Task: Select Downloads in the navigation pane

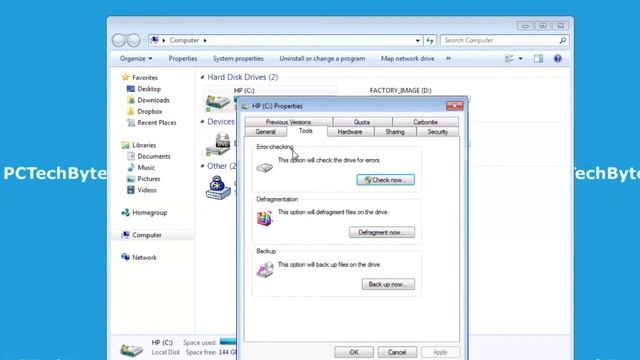Action: 153,100
